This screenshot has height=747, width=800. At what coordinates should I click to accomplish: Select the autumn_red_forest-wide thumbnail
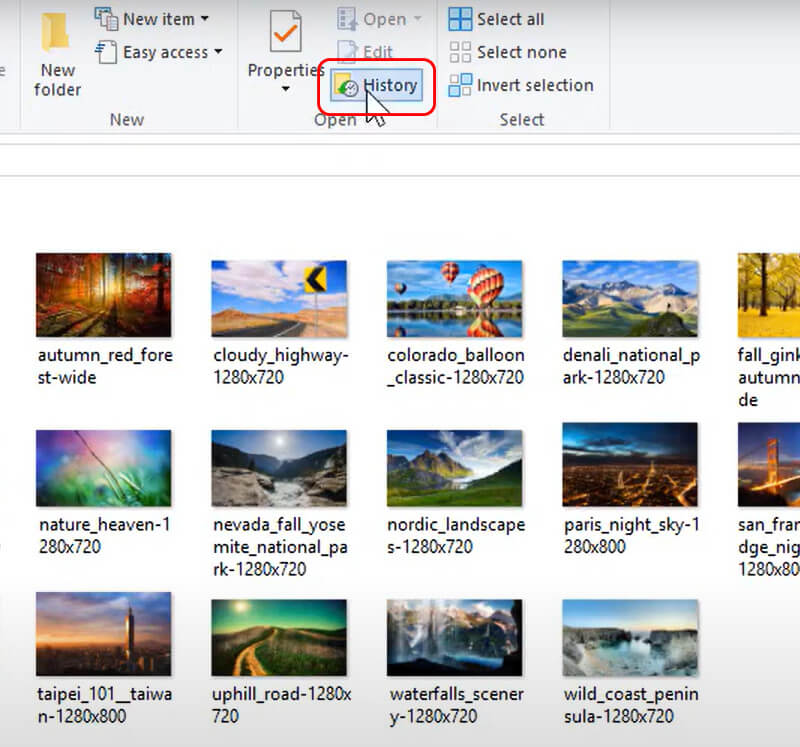103,295
